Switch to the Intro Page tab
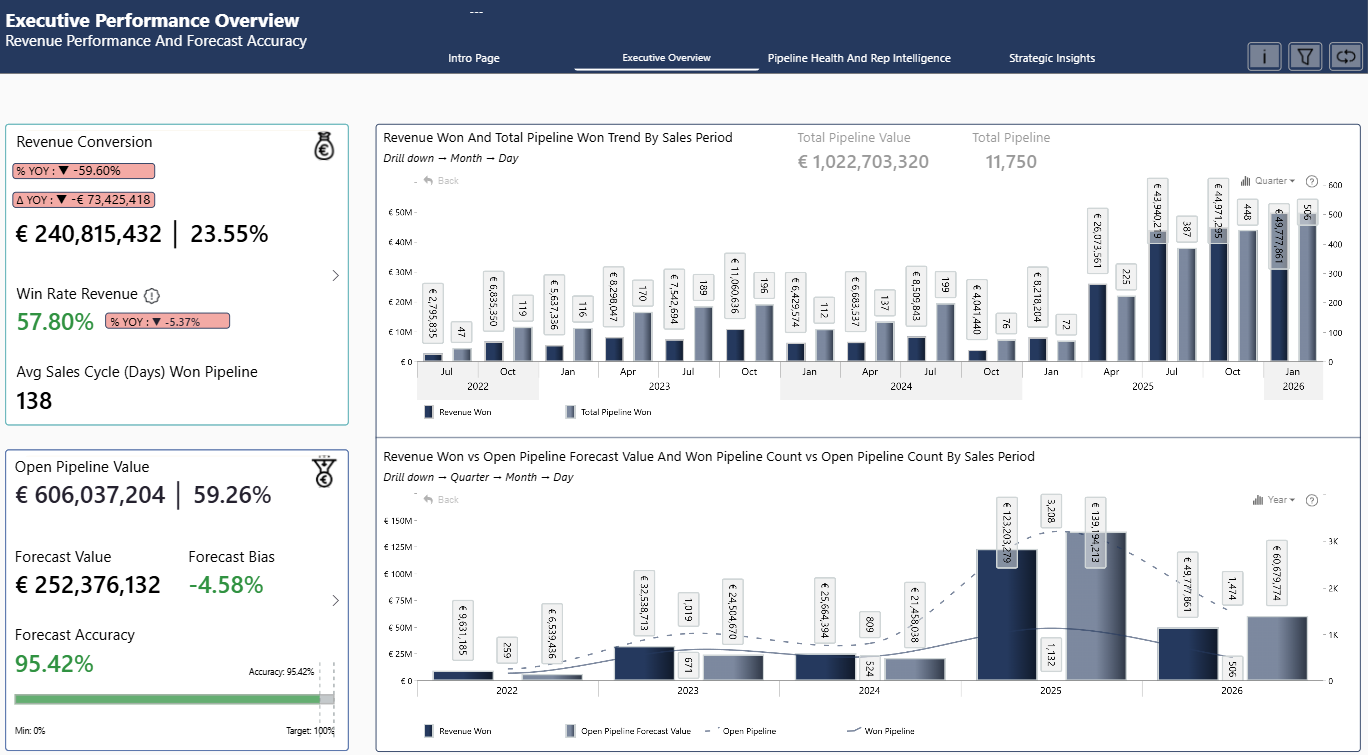The height and width of the screenshot is (755, 1368). click(474, 58)
